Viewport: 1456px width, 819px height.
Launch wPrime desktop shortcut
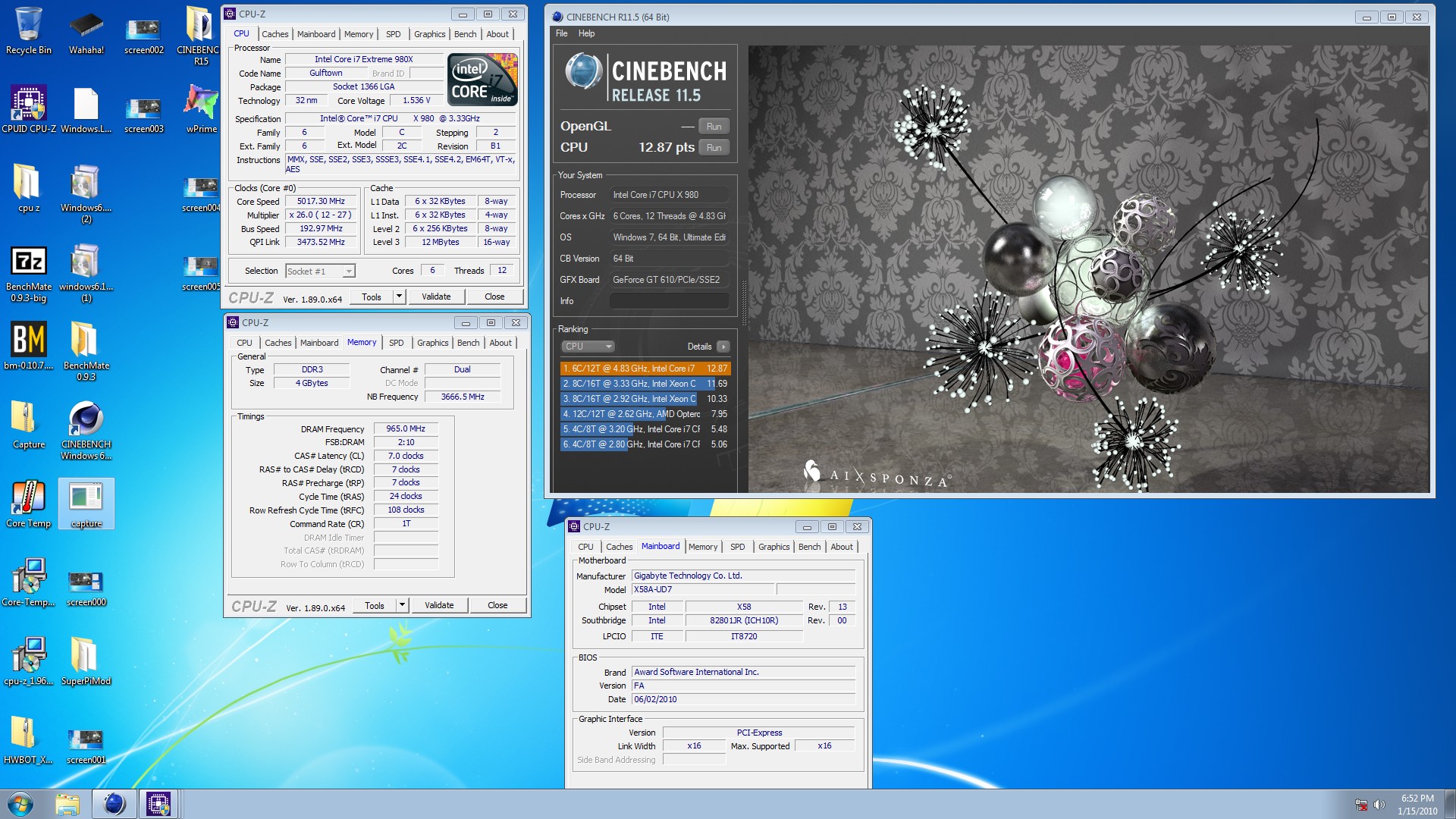point(202,110)
